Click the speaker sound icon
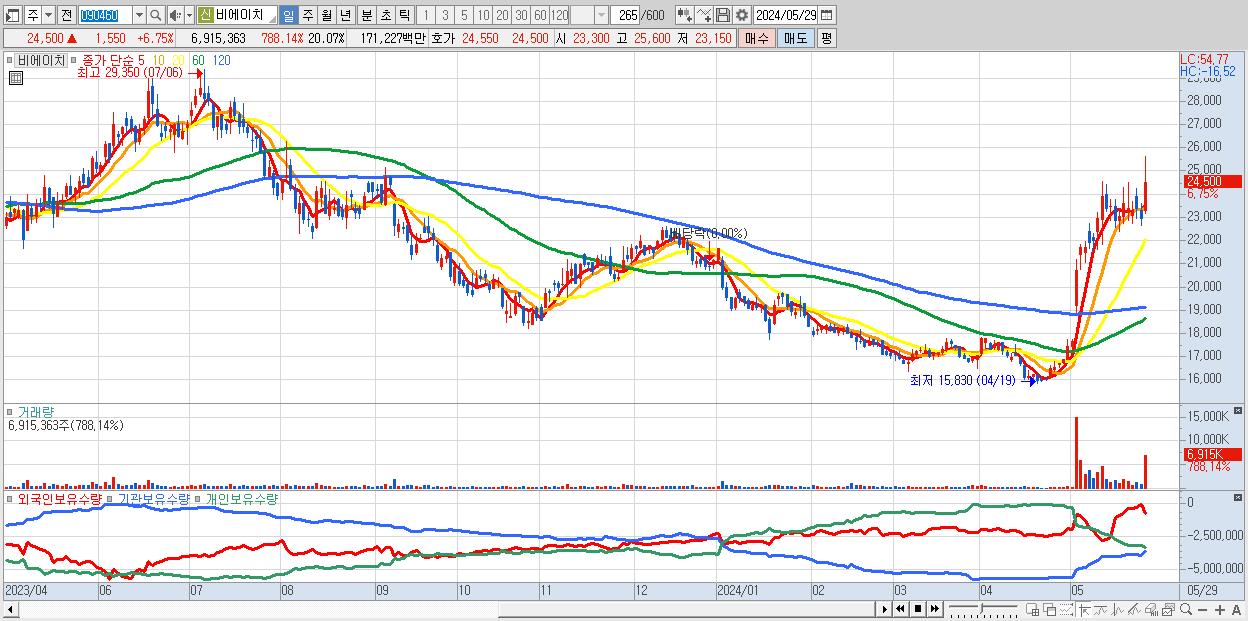1248x621 pixels. (174, 15)
